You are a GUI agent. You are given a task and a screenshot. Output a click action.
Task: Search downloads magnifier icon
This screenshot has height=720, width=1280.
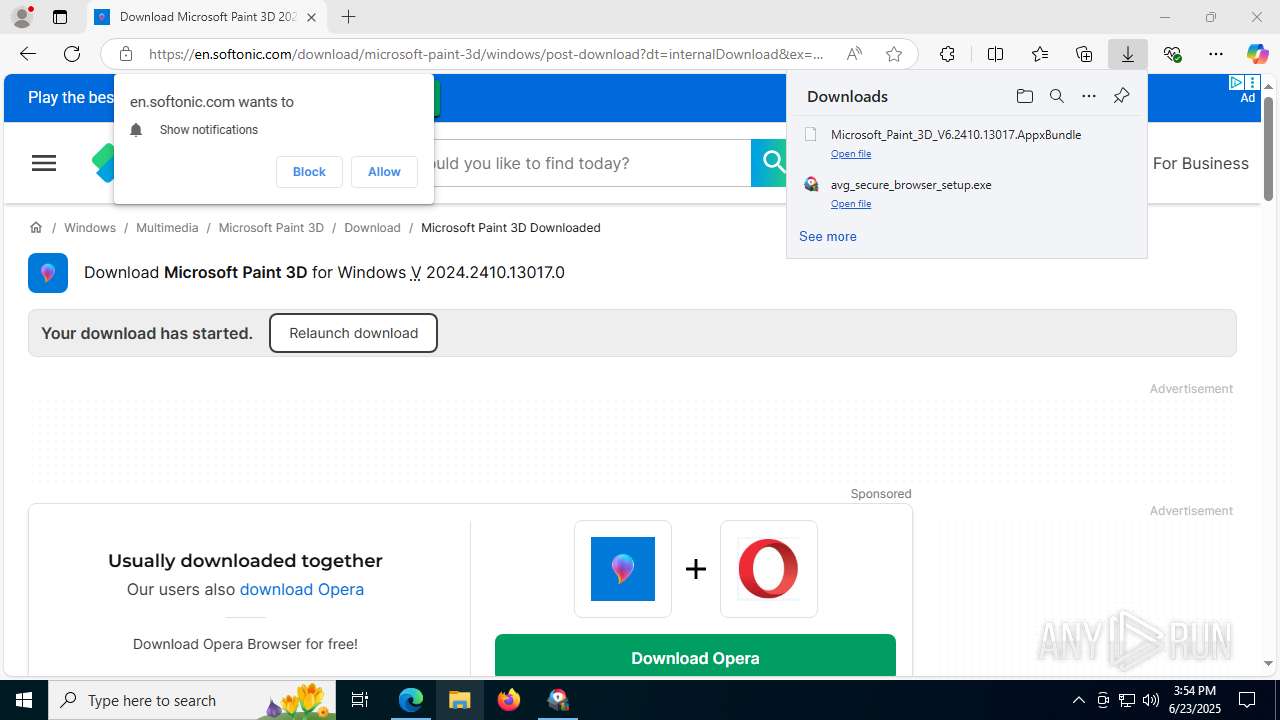click(x=1056, y=96)
